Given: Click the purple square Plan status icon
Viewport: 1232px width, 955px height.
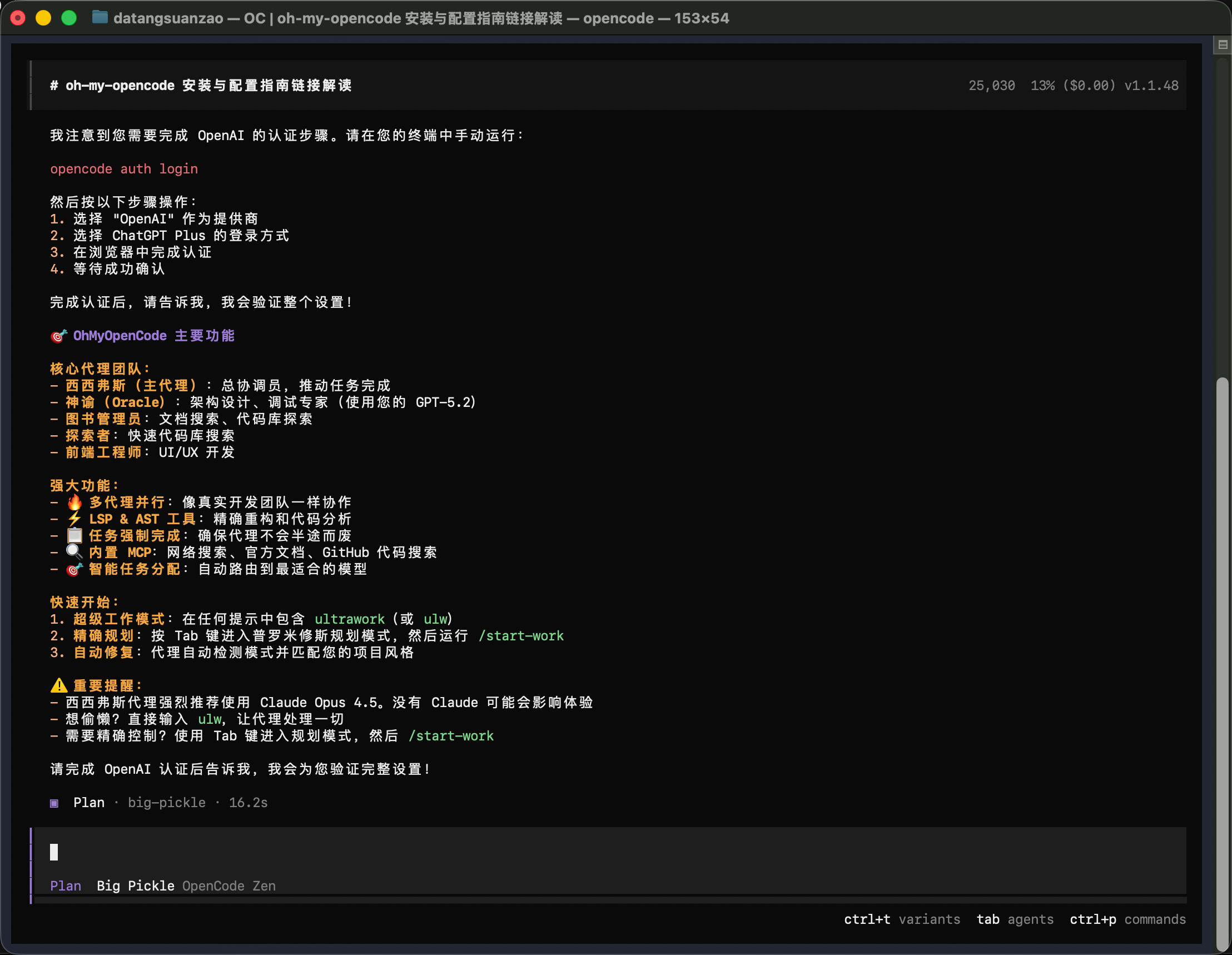Looking at the screenshot, I should [x=54, y=803].
